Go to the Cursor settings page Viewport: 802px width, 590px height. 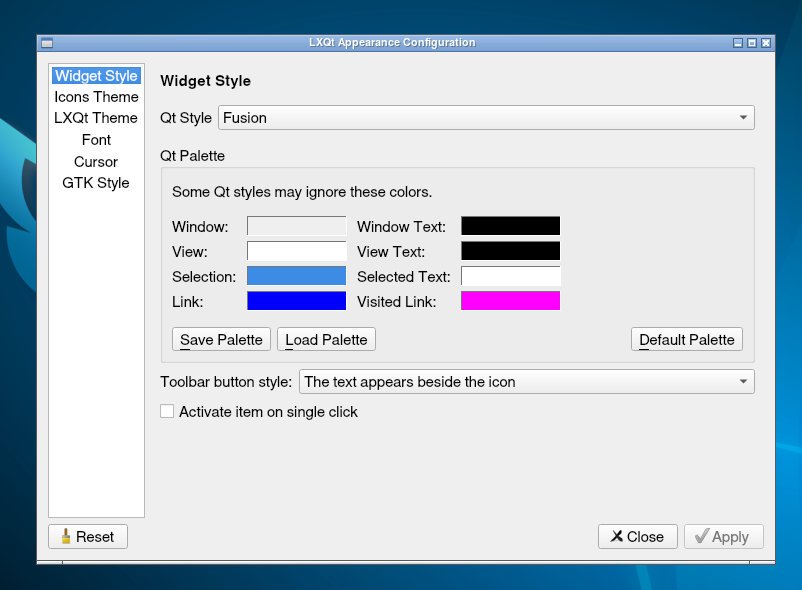click(x=96, y=162)
